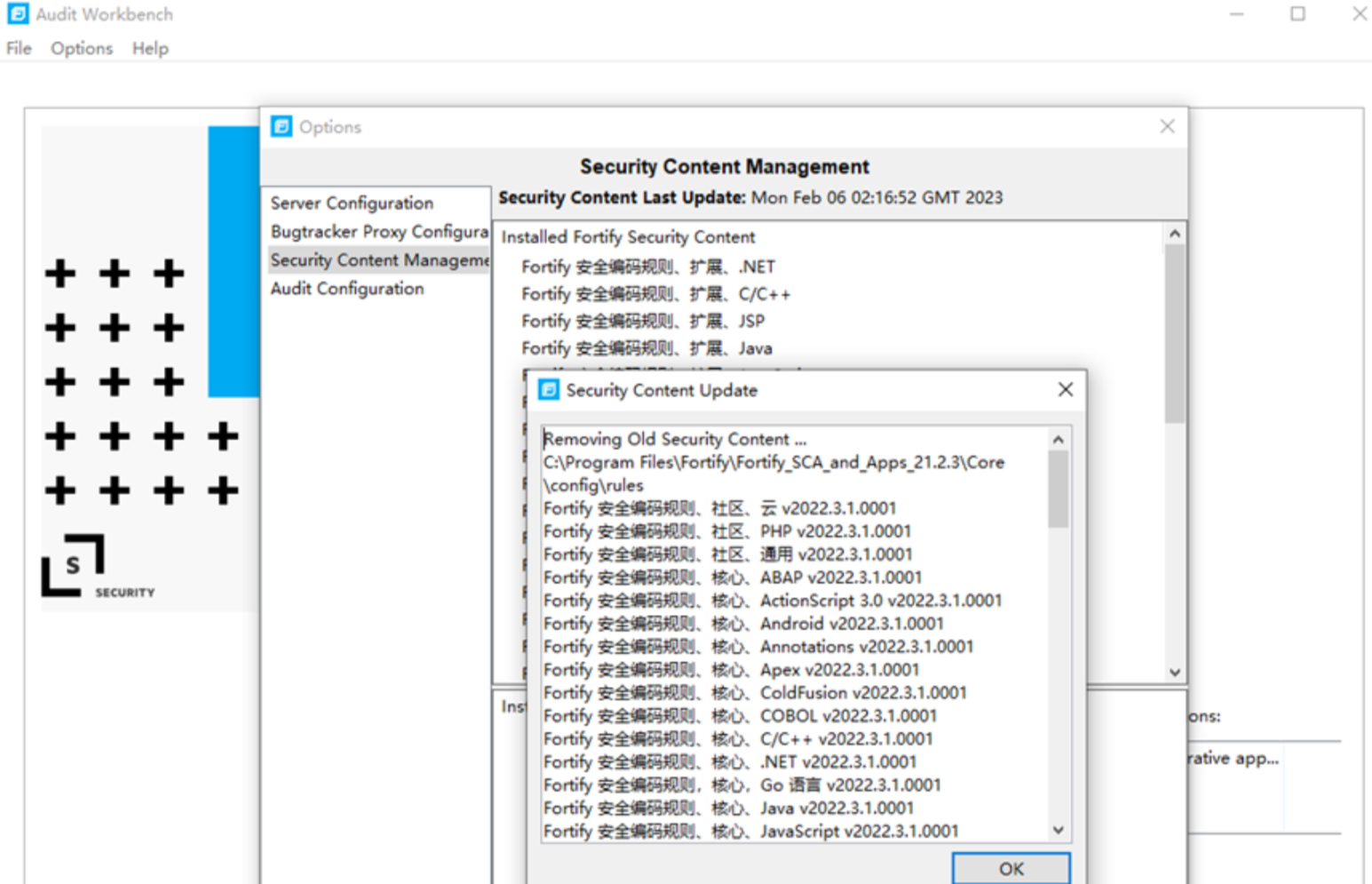Click the PHP v2022.3.1.0001 log line

point(727,531)
